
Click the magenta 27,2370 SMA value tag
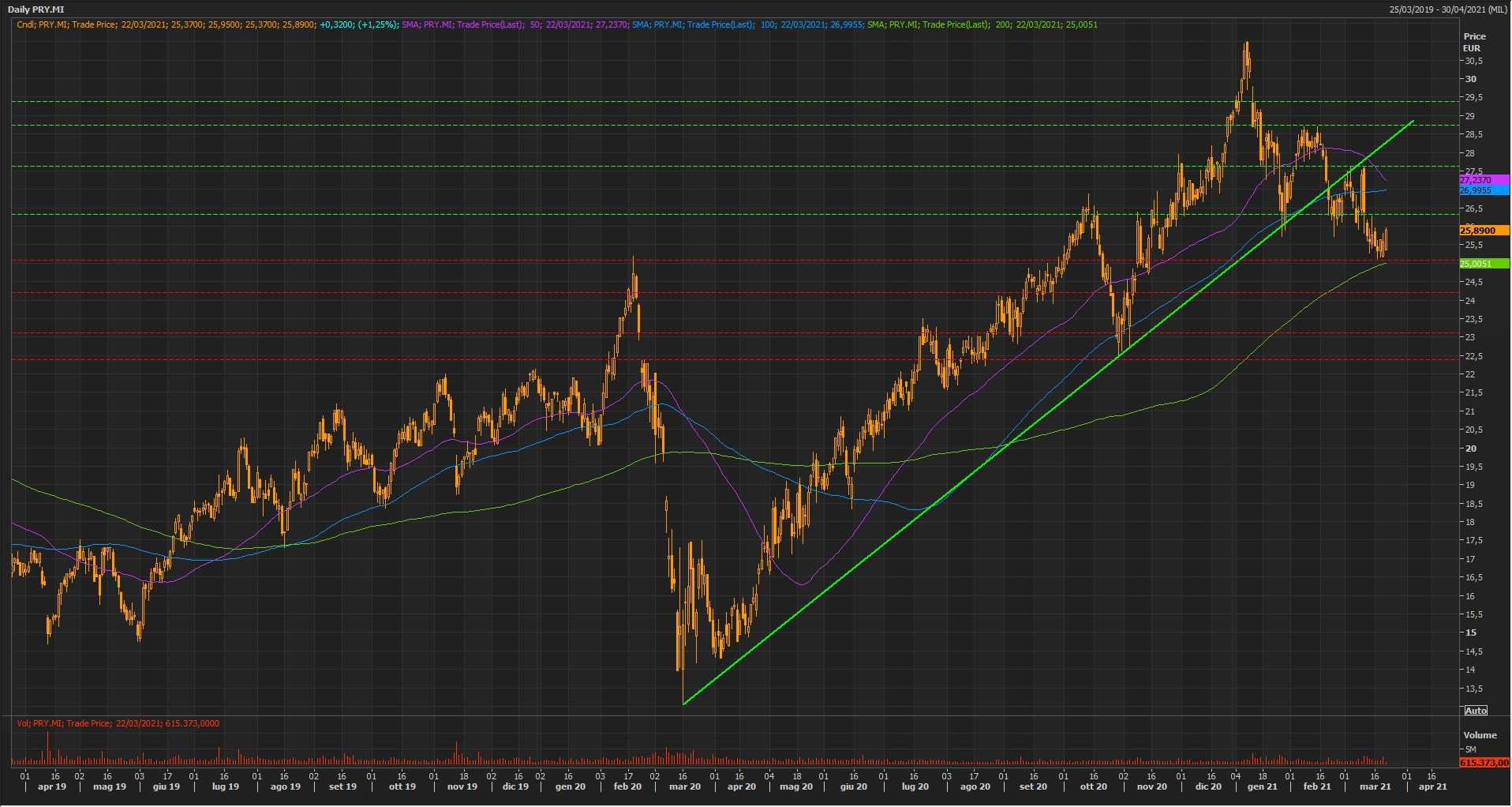(1483, 180)
